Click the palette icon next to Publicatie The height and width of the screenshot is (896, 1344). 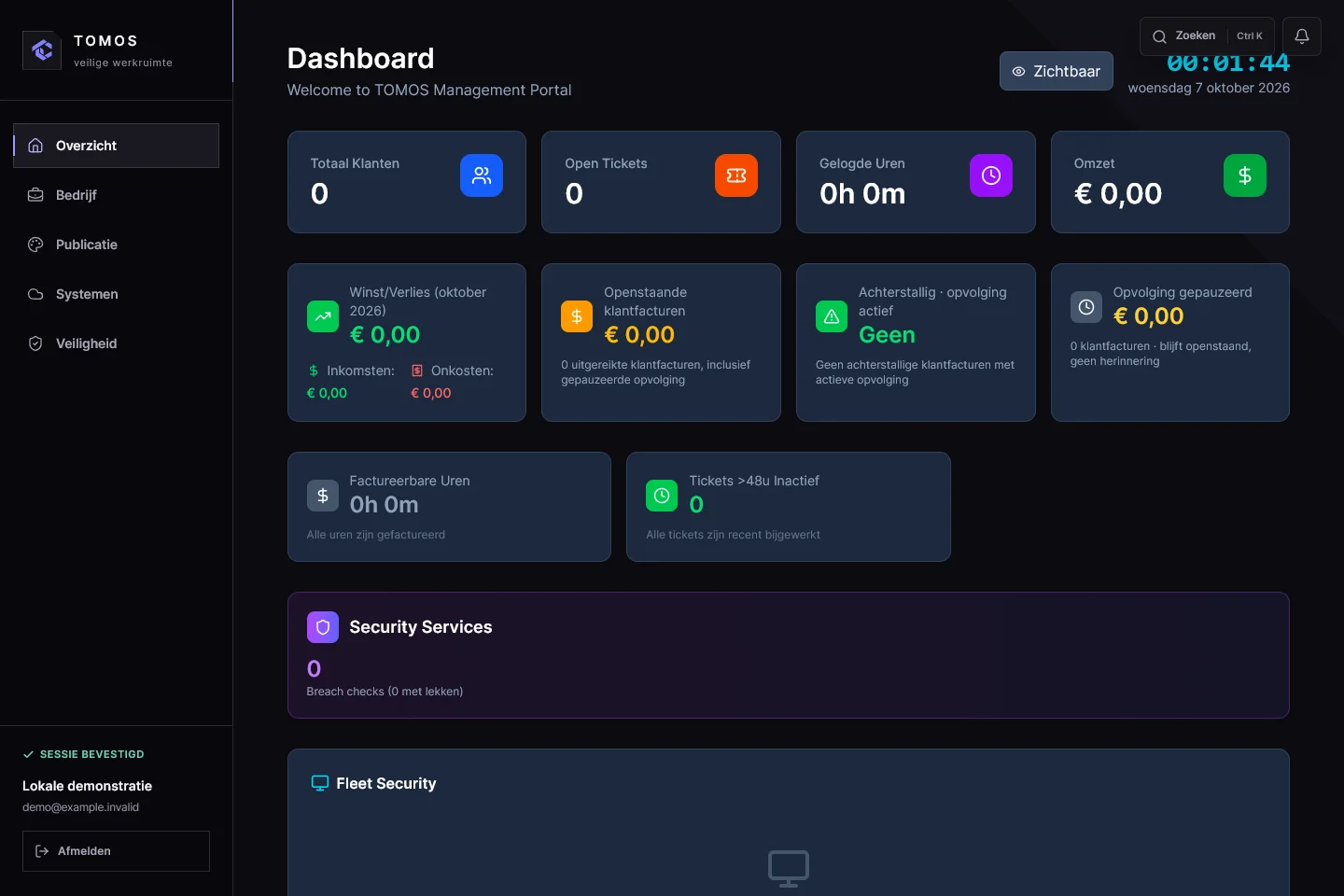(35, 245)
